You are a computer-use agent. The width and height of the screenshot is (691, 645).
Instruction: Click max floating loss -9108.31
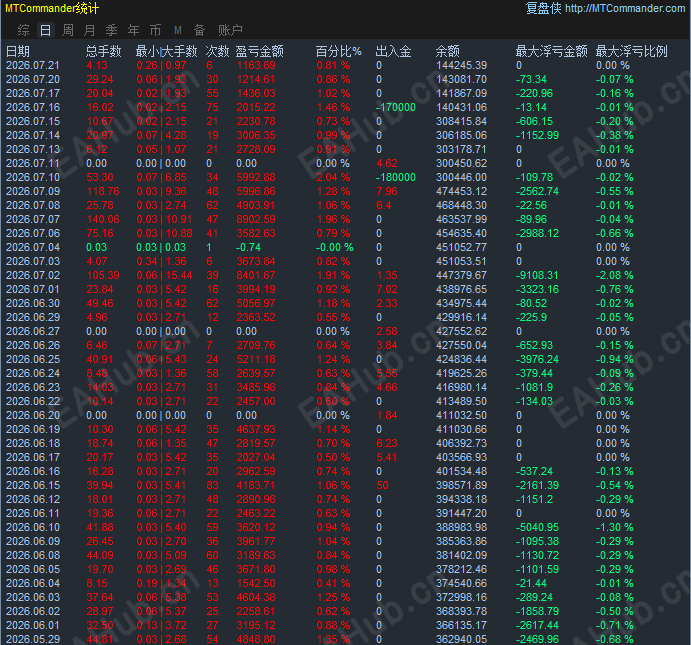click(537, 275)
